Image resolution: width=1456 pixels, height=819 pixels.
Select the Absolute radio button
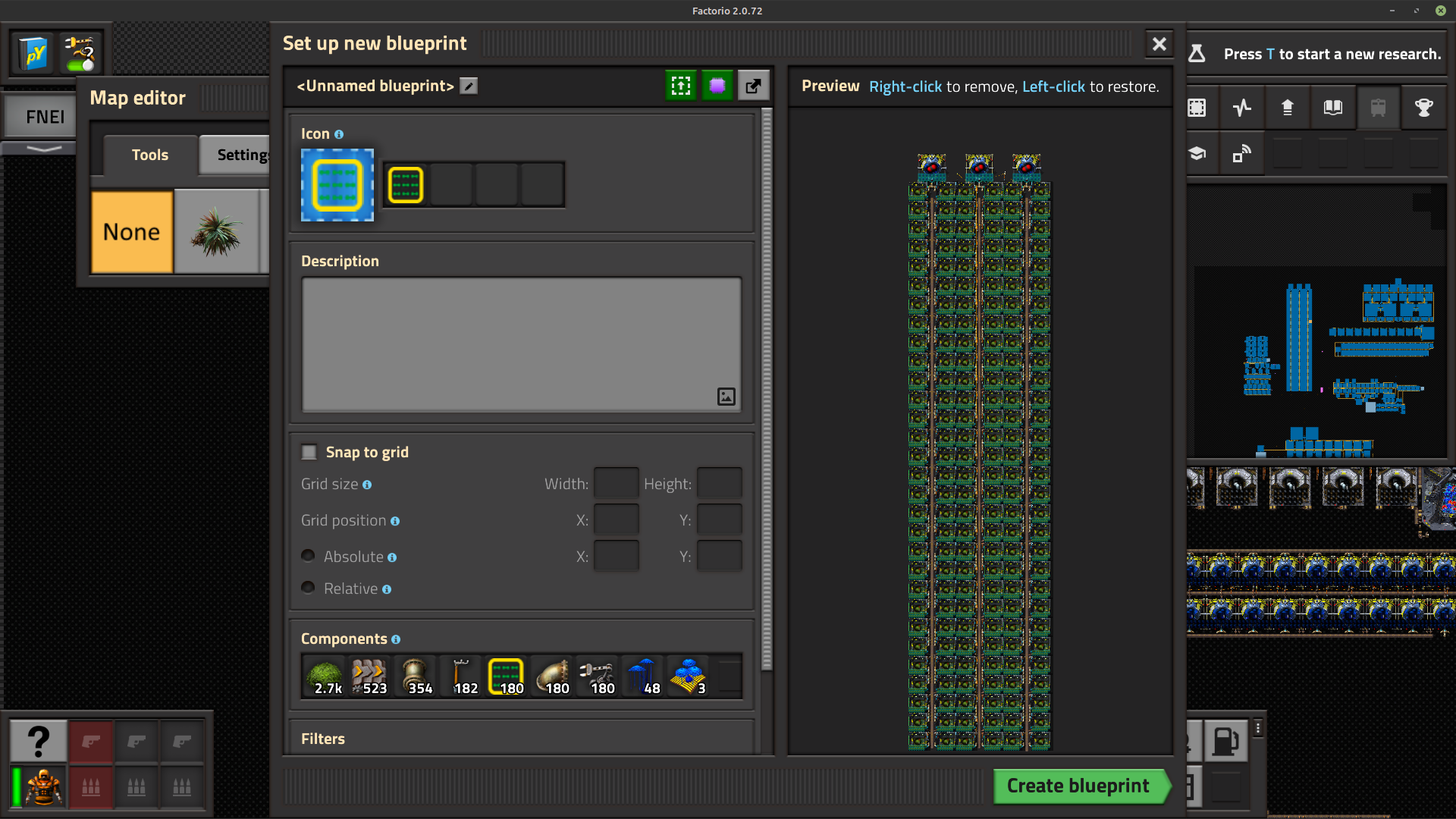coord(308,556)
